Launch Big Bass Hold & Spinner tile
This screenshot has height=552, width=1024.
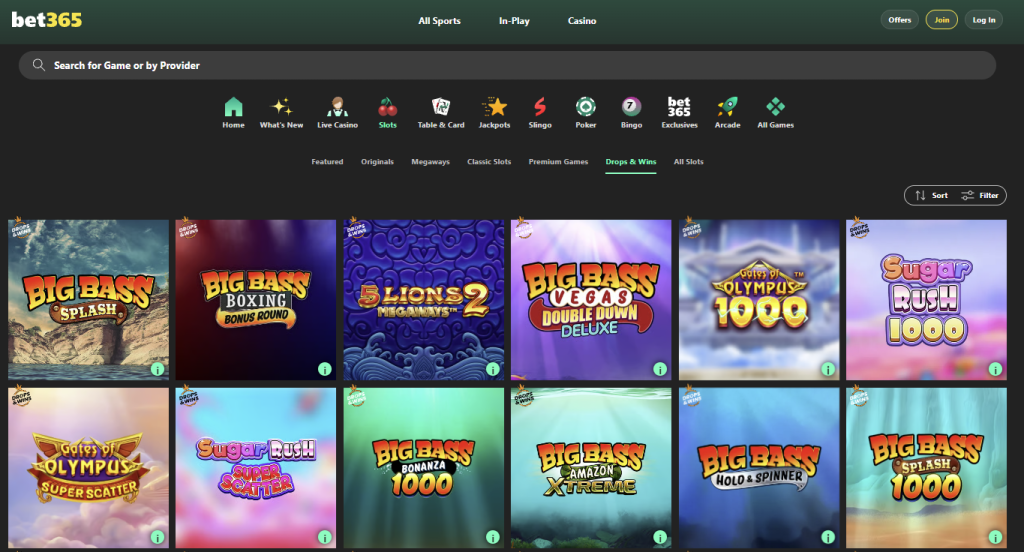pyautogui.click(x=759, y=468)
